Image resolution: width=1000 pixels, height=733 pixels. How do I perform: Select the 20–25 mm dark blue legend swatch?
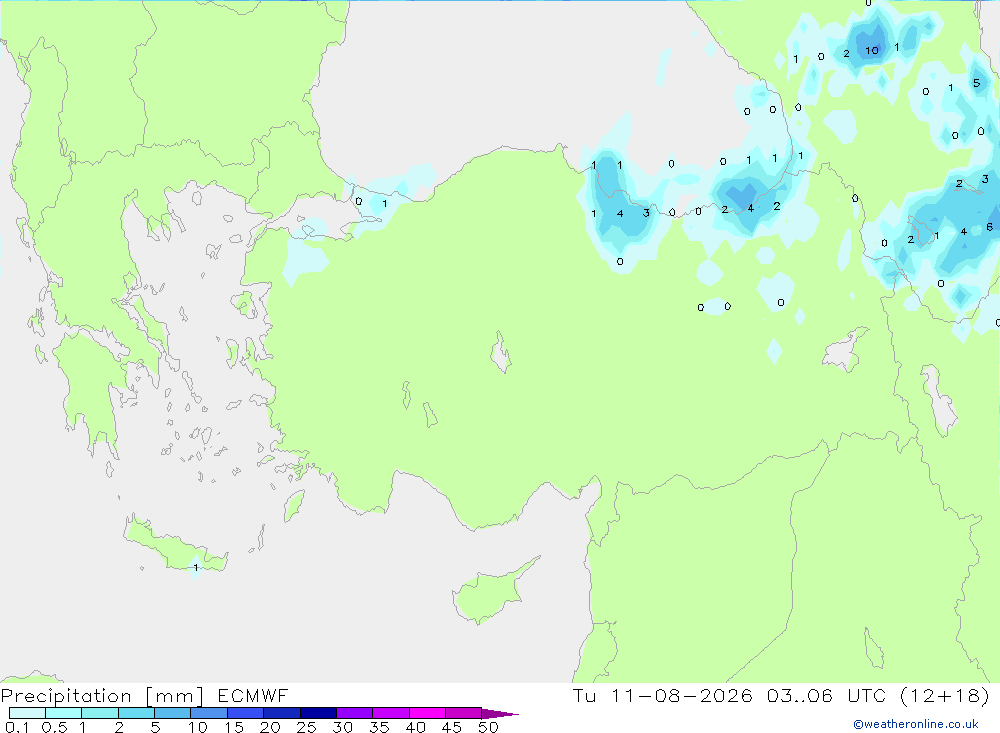(x=281, y=713)
